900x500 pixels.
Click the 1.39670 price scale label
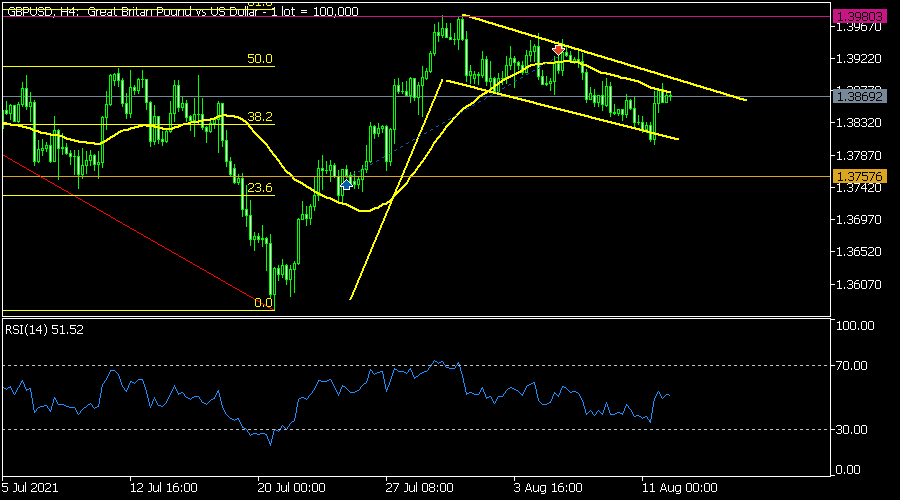point(859,28)
